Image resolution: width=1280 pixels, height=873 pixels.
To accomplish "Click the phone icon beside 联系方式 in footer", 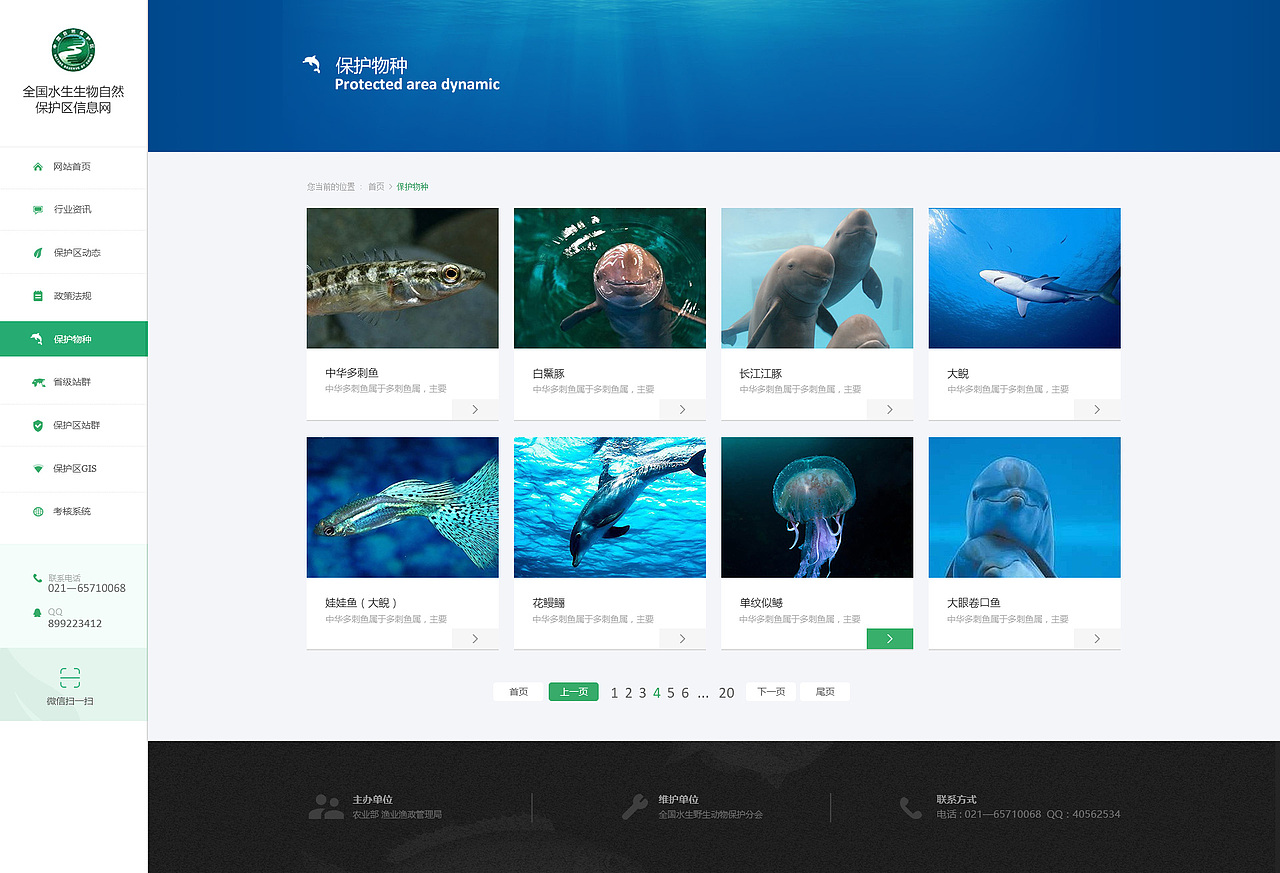I will (910, 808).
